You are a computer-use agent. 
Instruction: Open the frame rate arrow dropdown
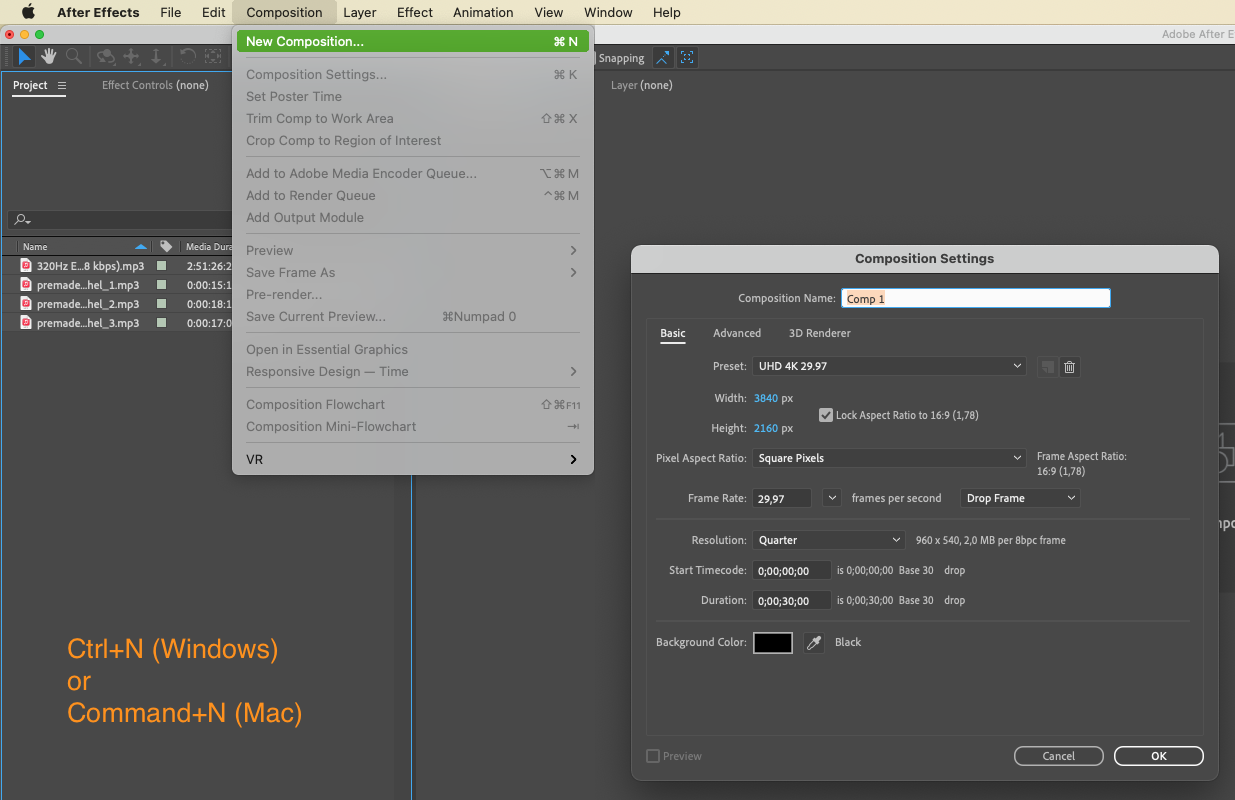click(x=832, y=497)
